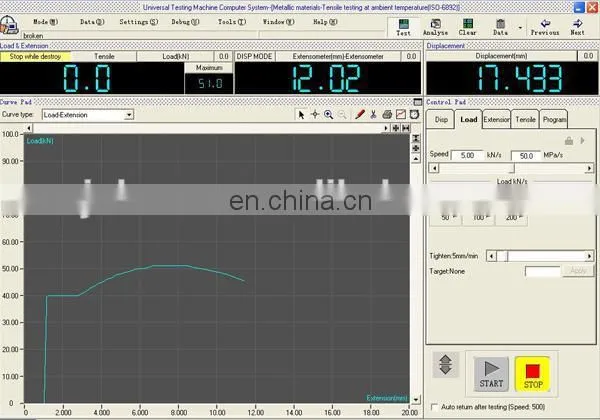
Task: Expand horizontal axis with the plus icon
Action: pyautogui.click(x=396, y=128)
